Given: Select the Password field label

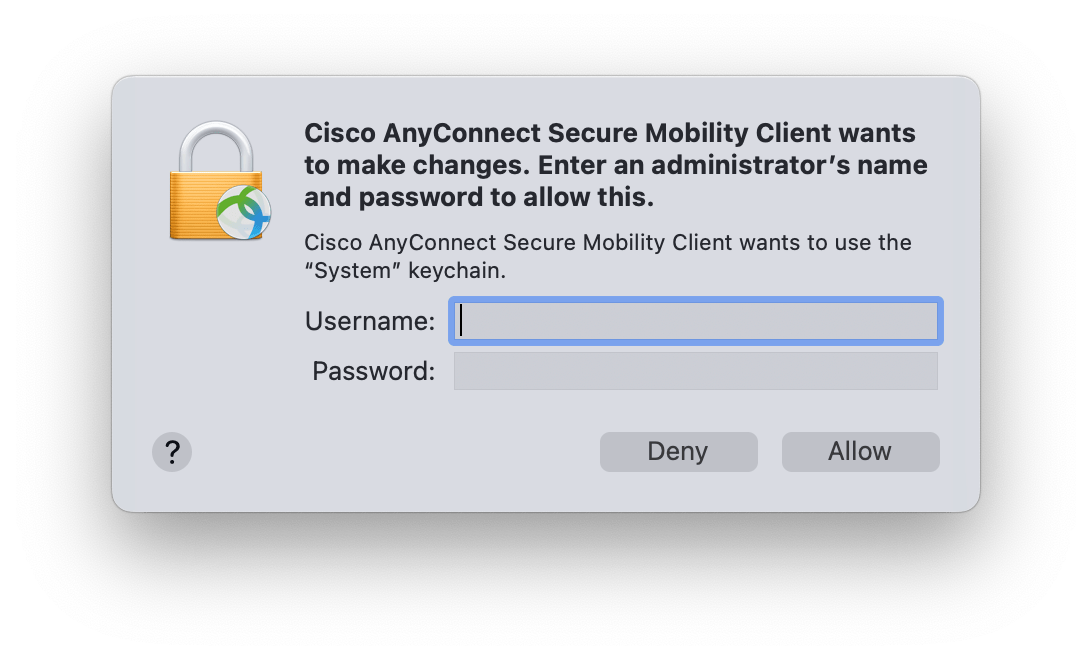Looking at the screenshot, I should (371, 370).
